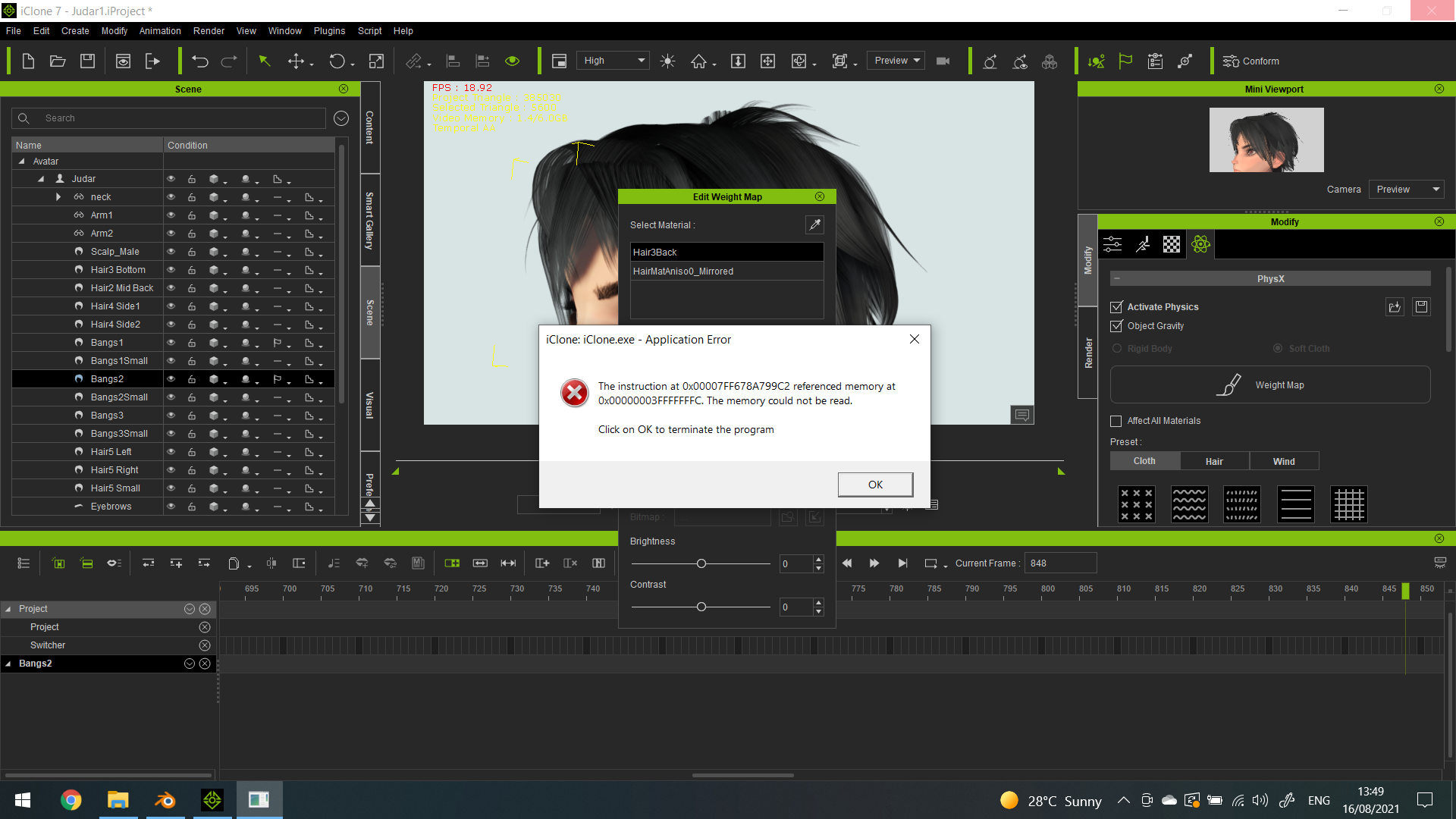
Task: Pick material with the eyedropper icon
Action: [814, 224]
